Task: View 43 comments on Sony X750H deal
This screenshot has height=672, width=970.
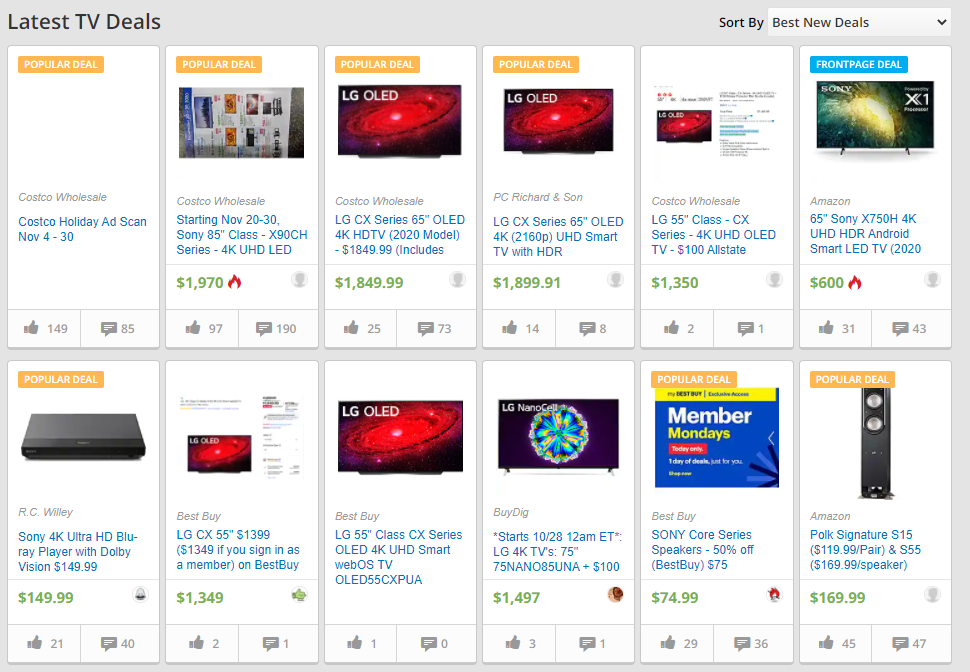Action: 911,329
